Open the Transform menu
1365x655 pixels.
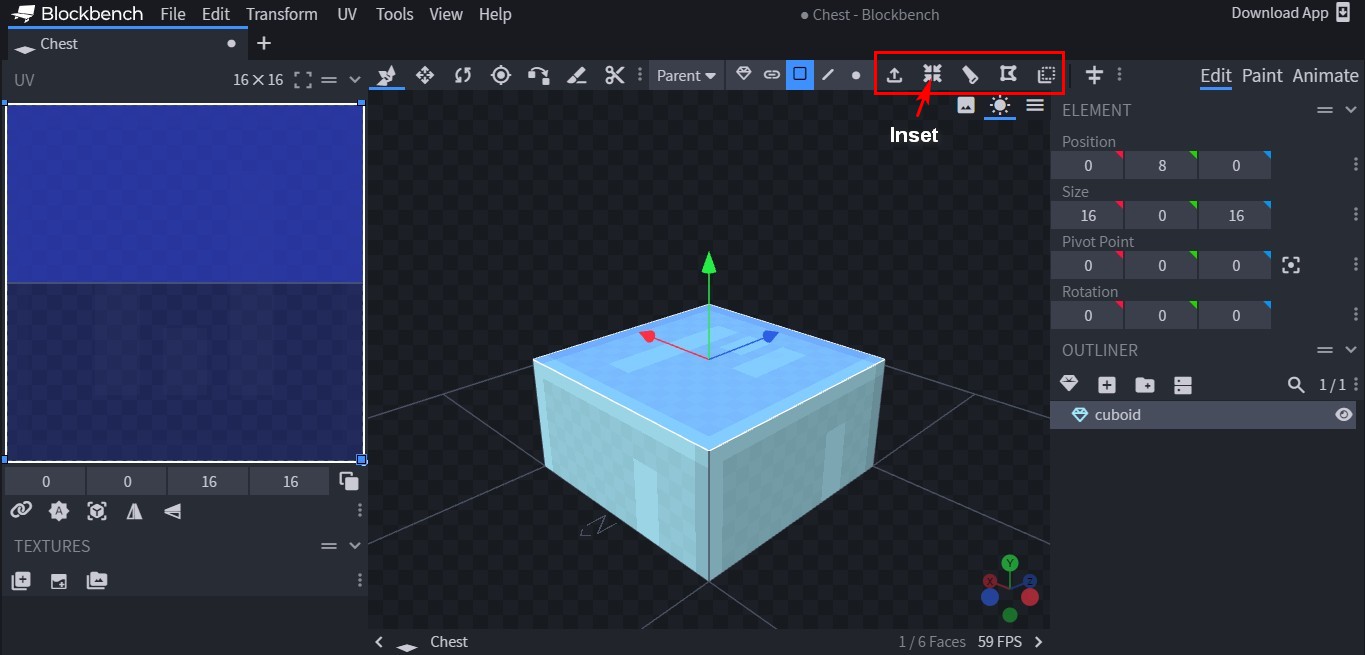pos(282,14)
